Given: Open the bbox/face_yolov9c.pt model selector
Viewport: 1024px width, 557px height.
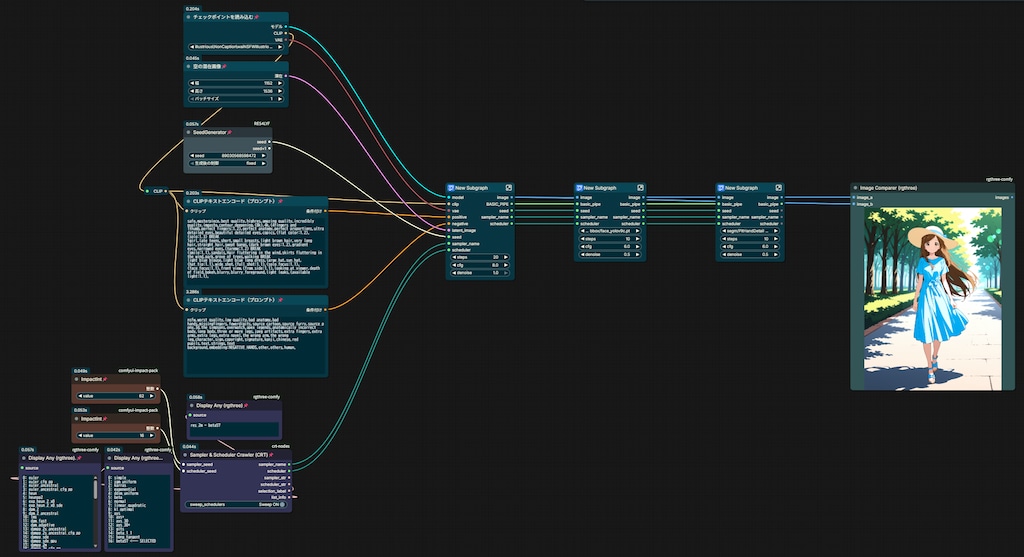Looking at the screenshot, I should click(610, 231).
